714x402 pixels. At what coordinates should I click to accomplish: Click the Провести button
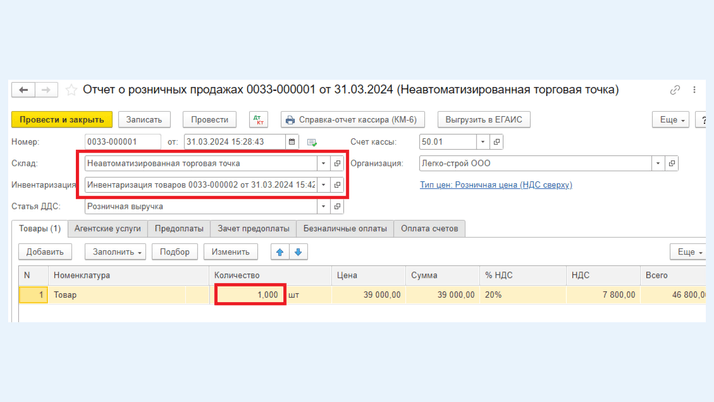coord(209,120)
